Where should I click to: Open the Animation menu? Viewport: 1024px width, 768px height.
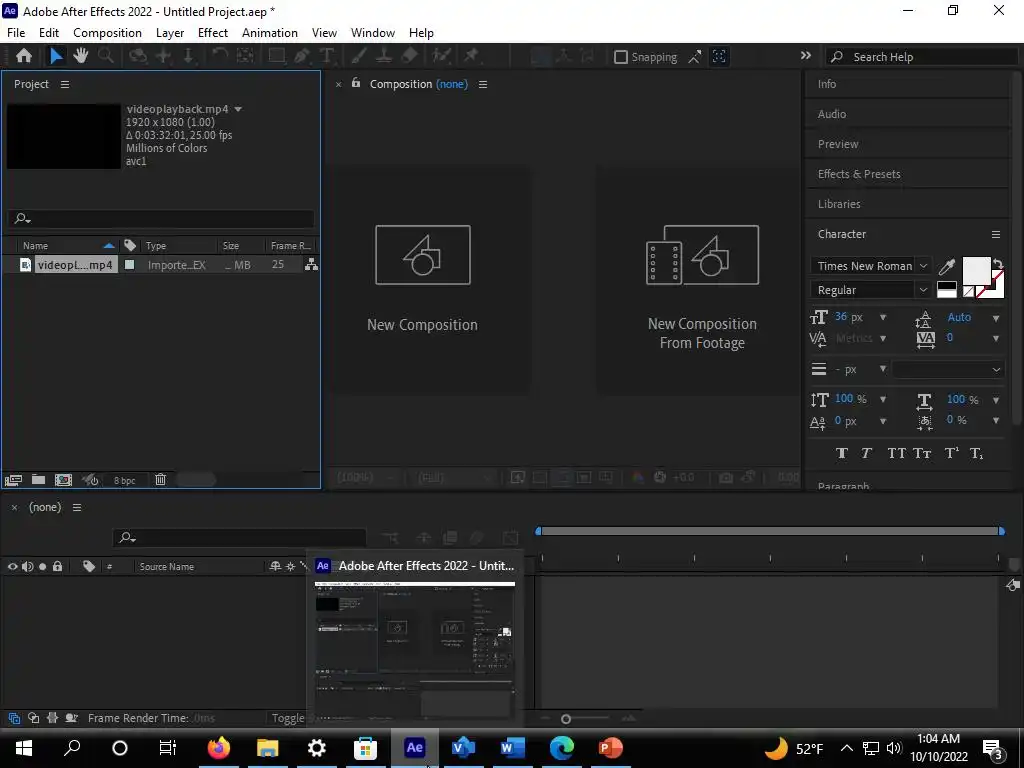click(270, 33)
